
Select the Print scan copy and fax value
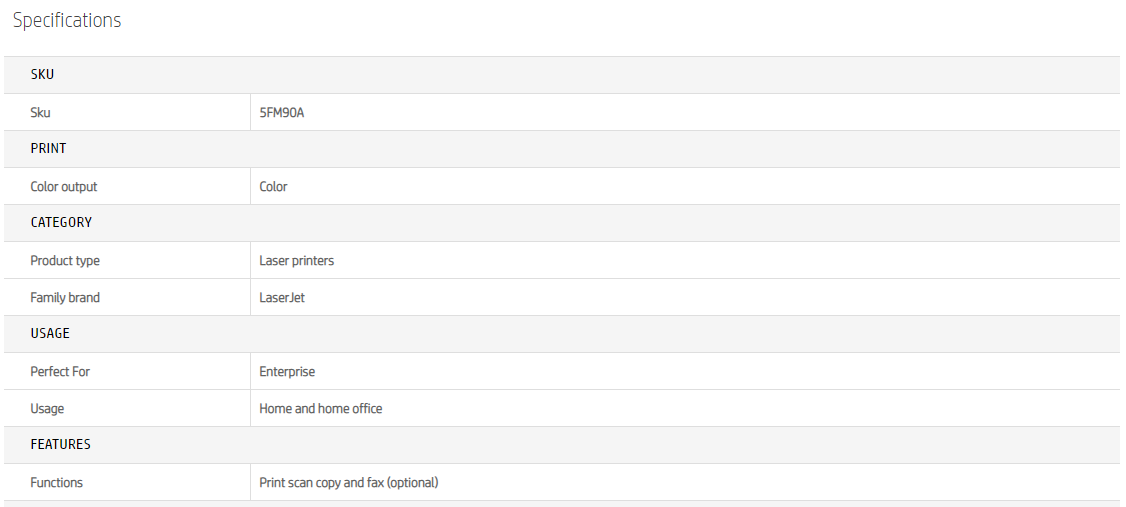point(348,483)
